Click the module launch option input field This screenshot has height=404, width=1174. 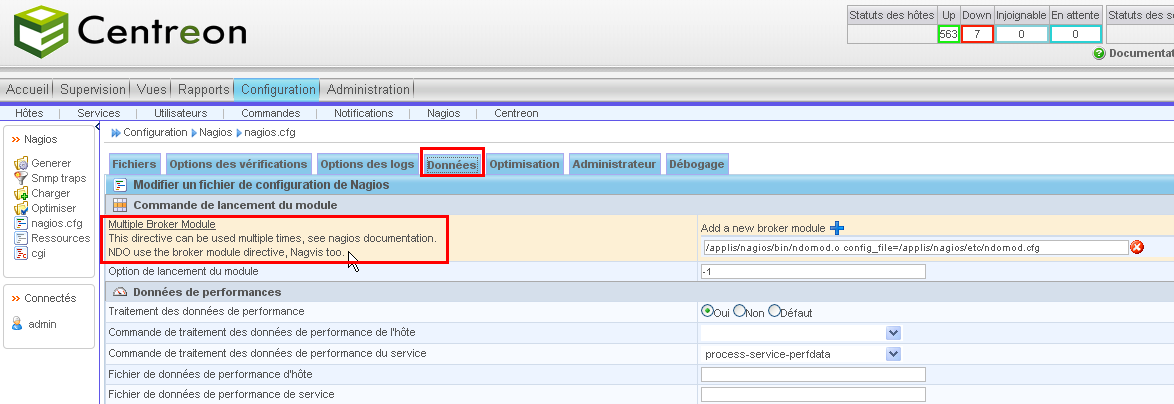click(813, 271)
